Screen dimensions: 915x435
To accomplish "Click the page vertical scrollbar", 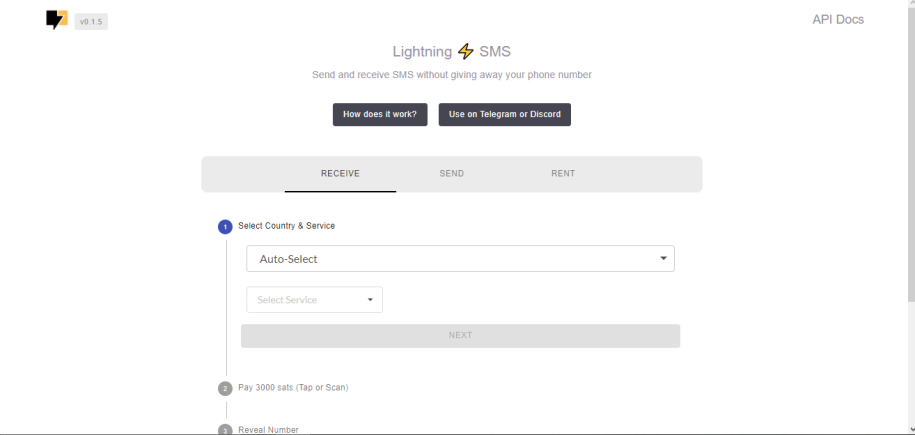I will click(x=911, y=152).
